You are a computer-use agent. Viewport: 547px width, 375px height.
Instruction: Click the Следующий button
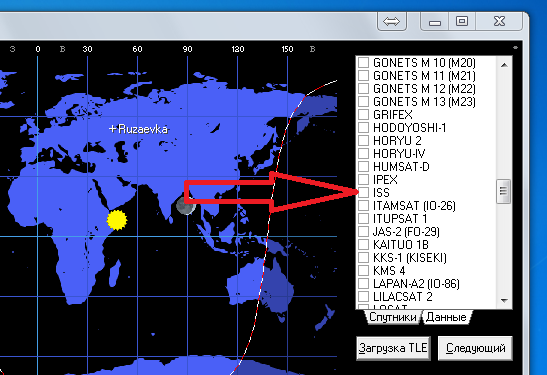click(x=475, y=348)
